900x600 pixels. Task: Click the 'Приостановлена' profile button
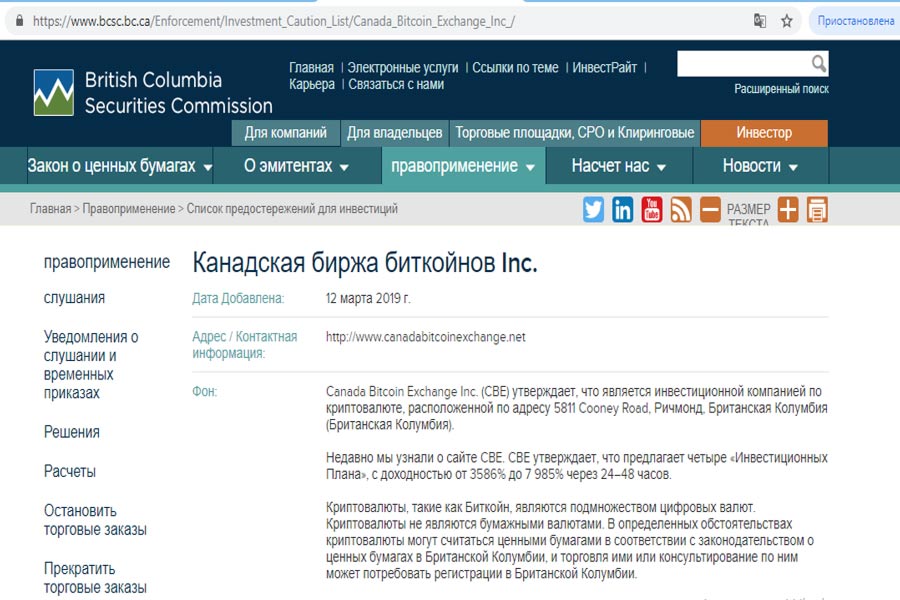tap(855, 21)
